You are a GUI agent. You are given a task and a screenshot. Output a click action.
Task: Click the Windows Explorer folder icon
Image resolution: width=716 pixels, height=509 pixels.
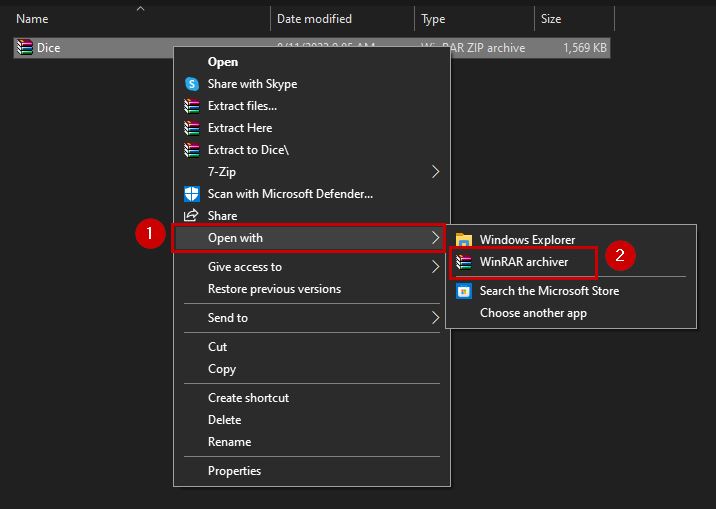pyautogui.click(x=464, y=240)
